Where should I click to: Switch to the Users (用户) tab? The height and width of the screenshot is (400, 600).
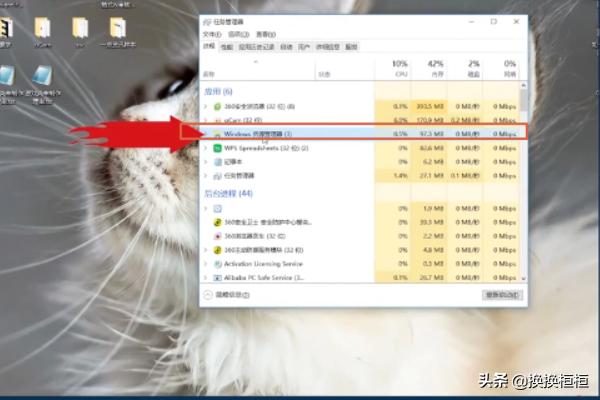point(304,47)
